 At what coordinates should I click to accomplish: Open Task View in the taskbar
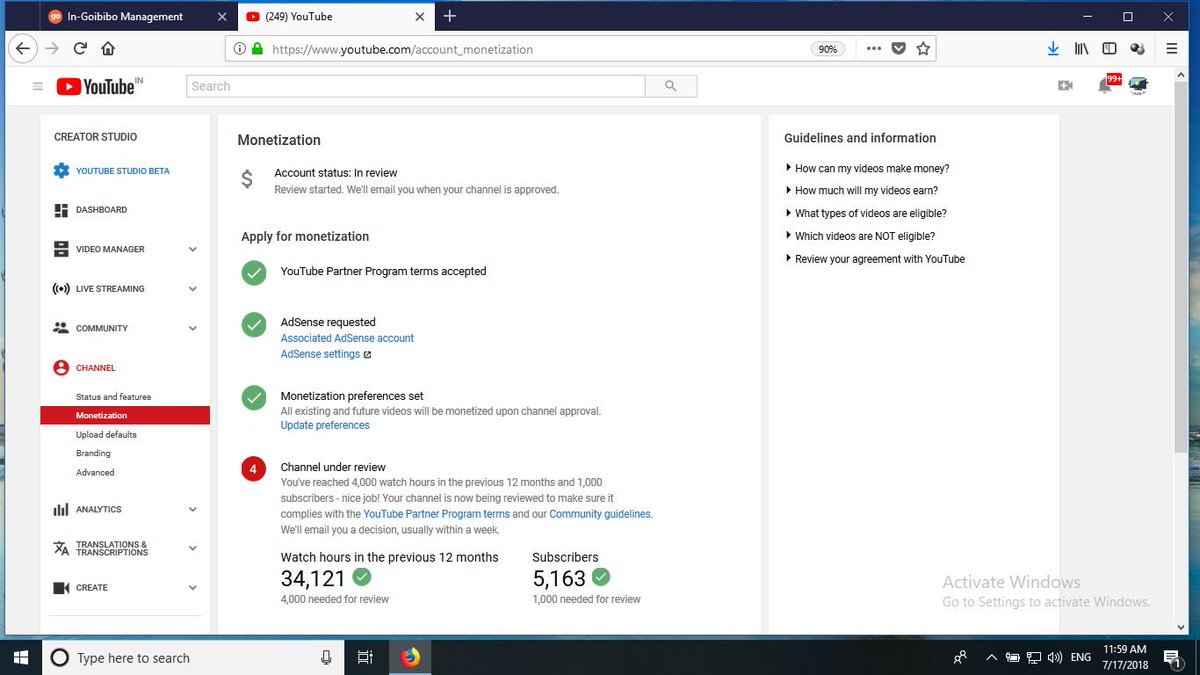[x=365, y=657]
